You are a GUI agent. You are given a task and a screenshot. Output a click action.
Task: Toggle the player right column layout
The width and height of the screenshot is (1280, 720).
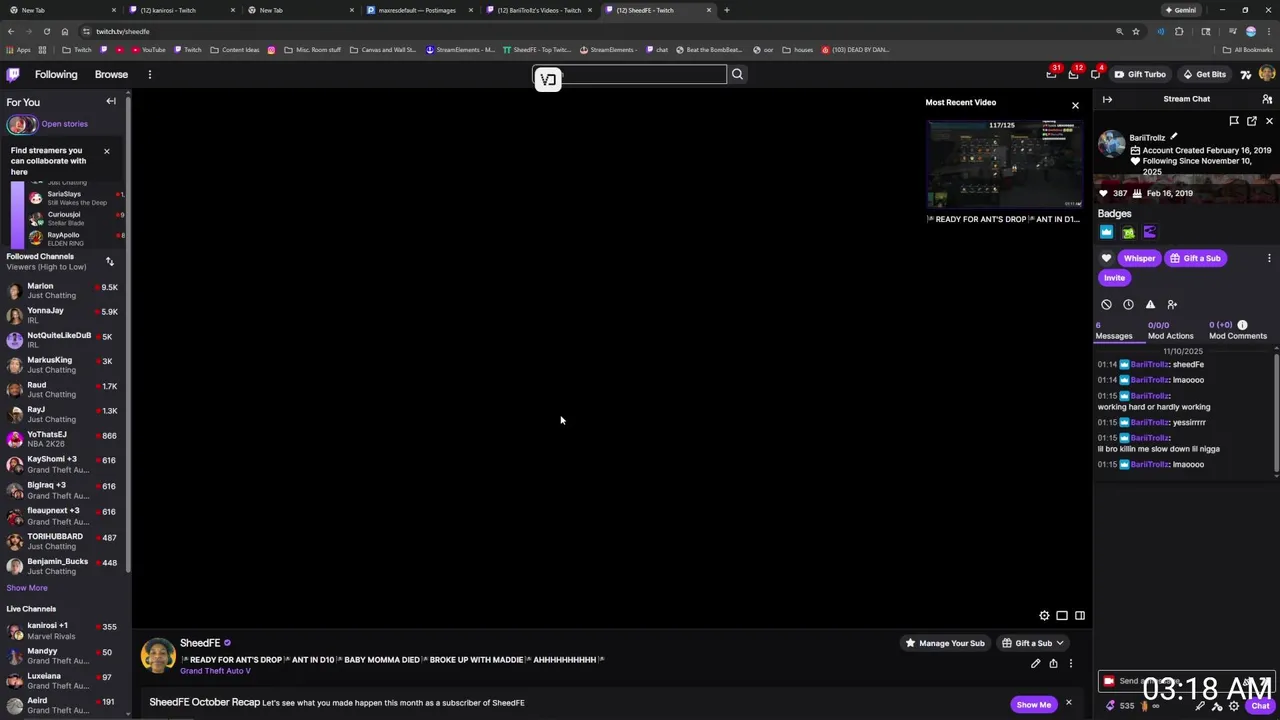pos(1080,615)
